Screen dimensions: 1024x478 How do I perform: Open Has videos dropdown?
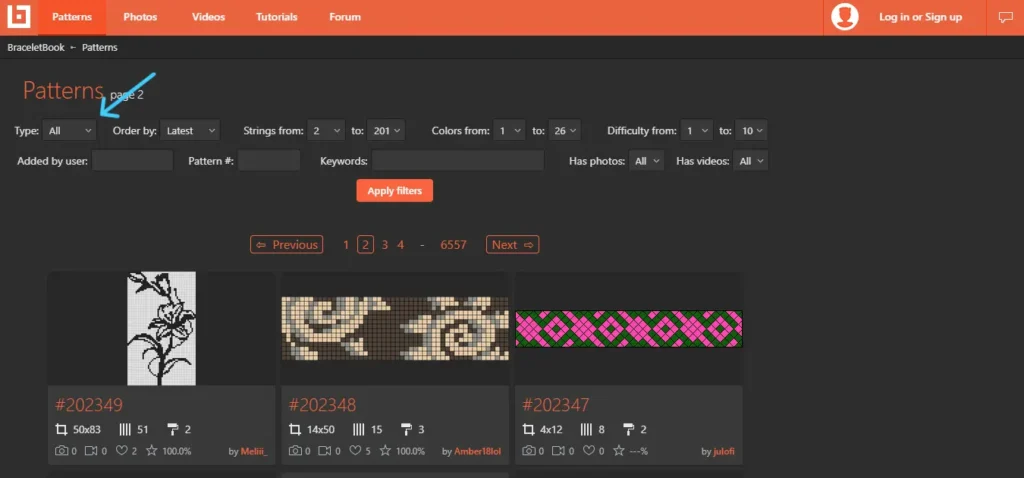point(750,161)
